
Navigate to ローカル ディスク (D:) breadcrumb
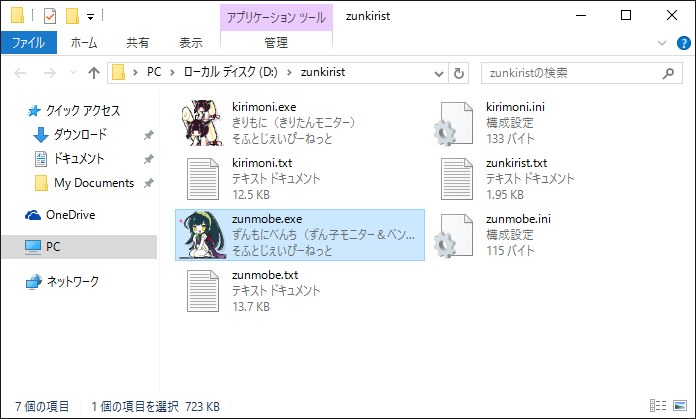click(230, 72)
